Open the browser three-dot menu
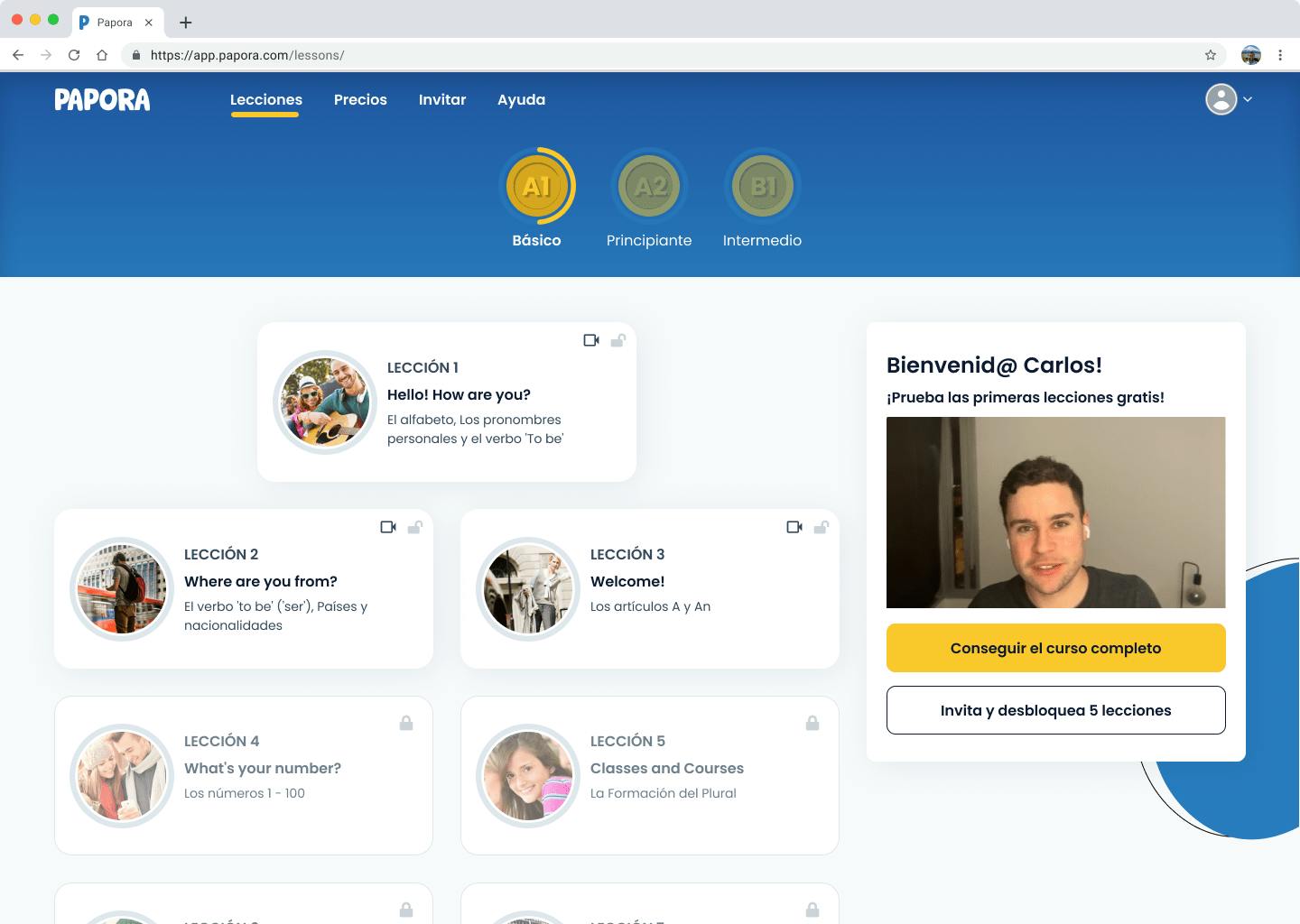 tap(1280, 55)
